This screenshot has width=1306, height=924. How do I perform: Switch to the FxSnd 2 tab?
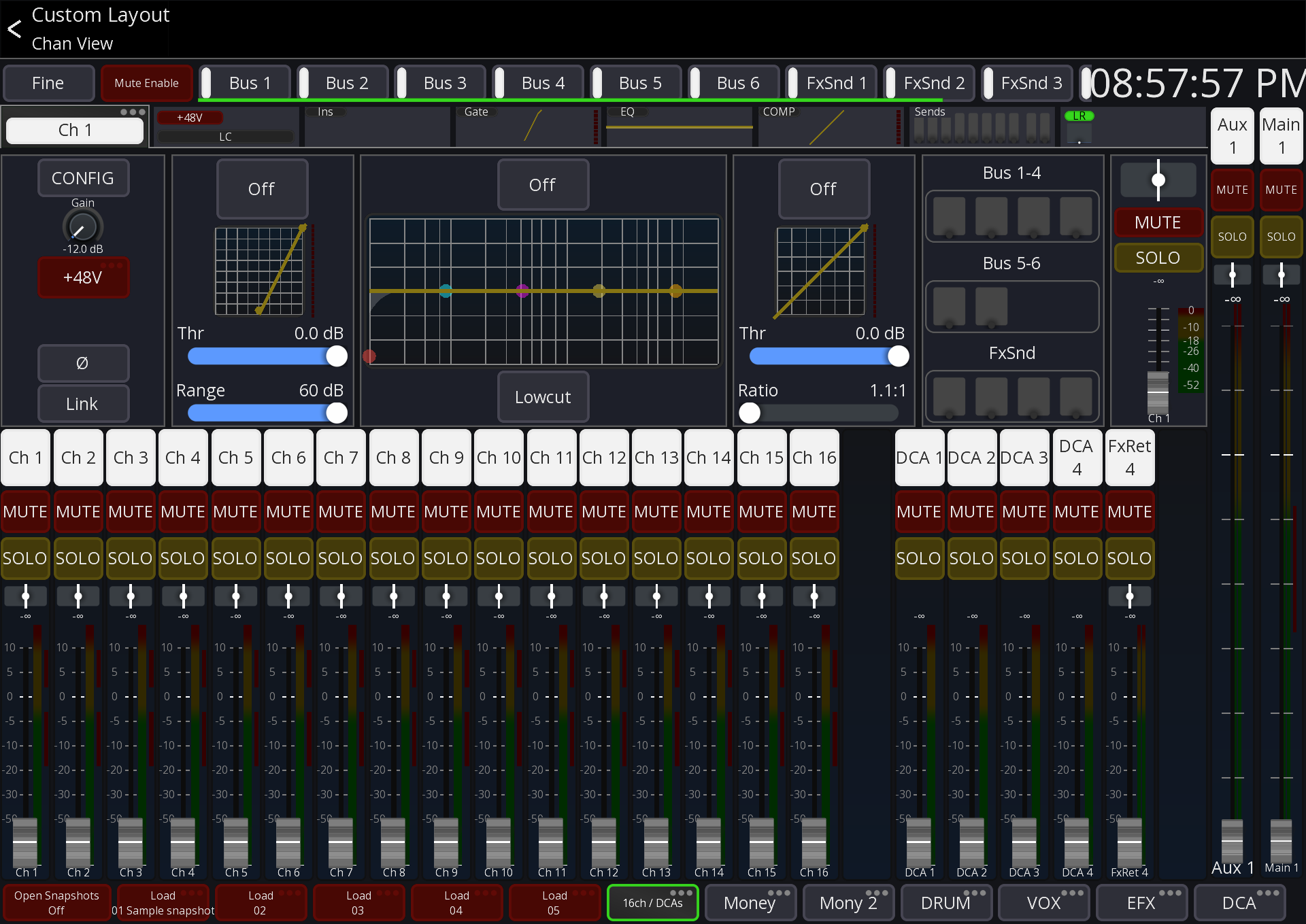click(929, 83)
